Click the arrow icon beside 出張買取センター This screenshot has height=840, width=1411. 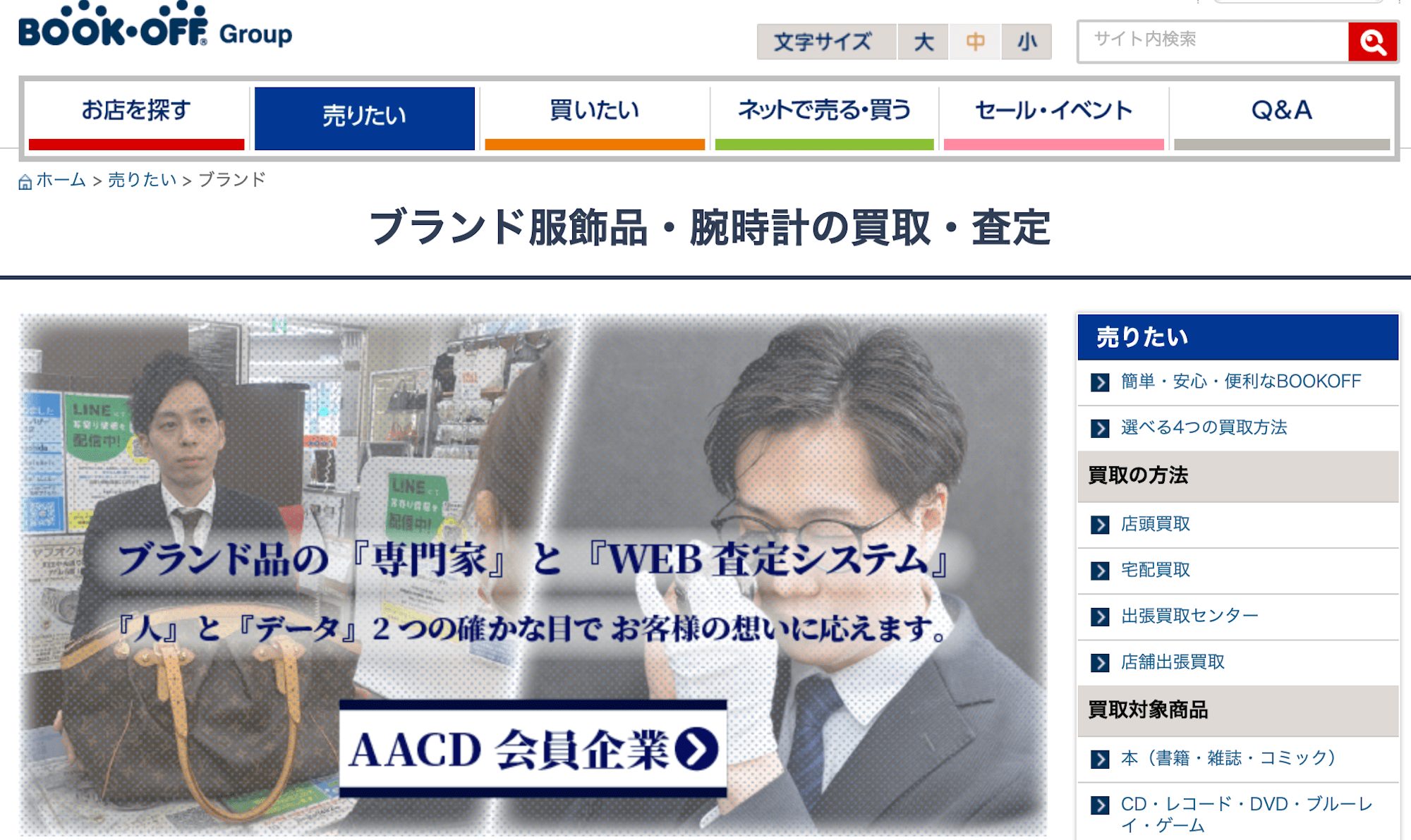tap(1101, 615)
